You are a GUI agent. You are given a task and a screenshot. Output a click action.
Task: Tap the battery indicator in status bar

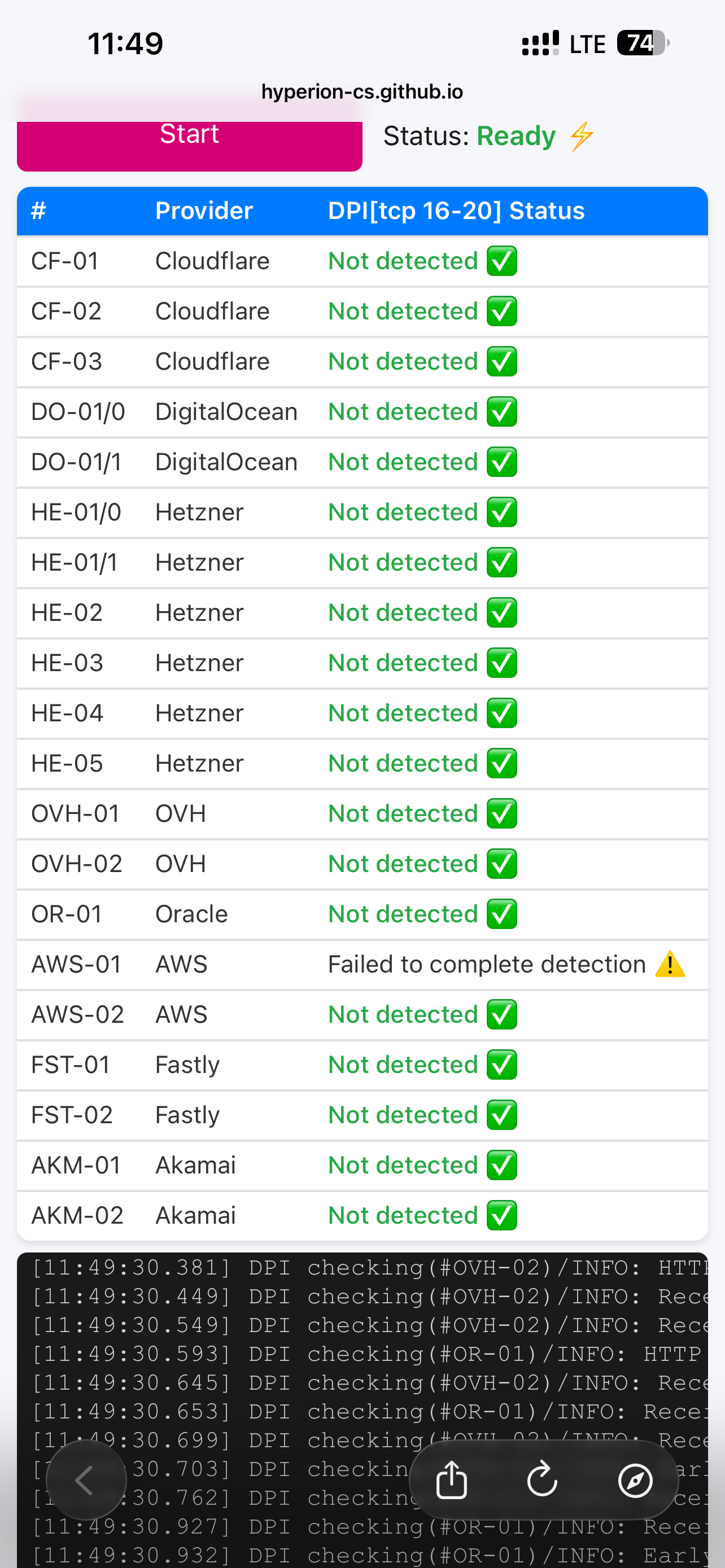[642, 43]
